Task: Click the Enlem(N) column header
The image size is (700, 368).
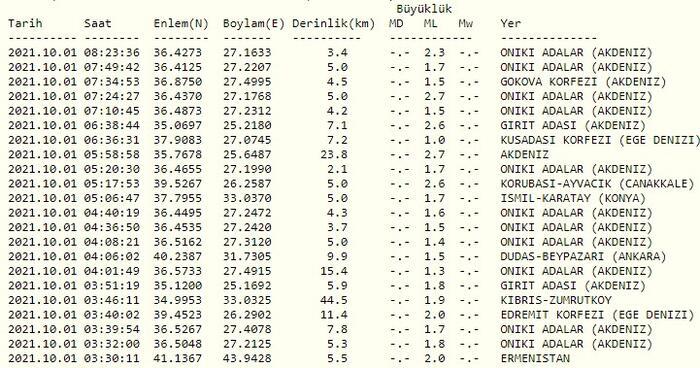Action: click(181, 24)
